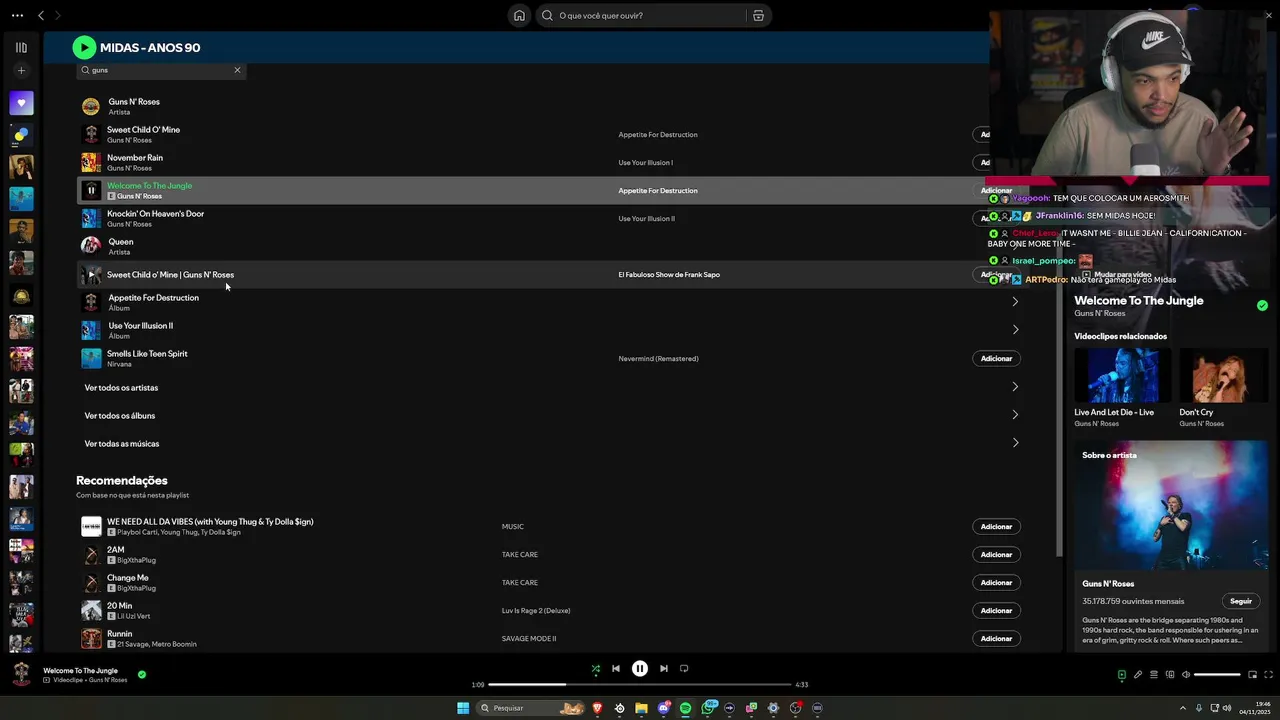Image resolution: width=1280 pixels, height=720 pixels.
Task: Toggle saved checkmark in Welcome To The Jungle panel
Action: click(1262, 306)
